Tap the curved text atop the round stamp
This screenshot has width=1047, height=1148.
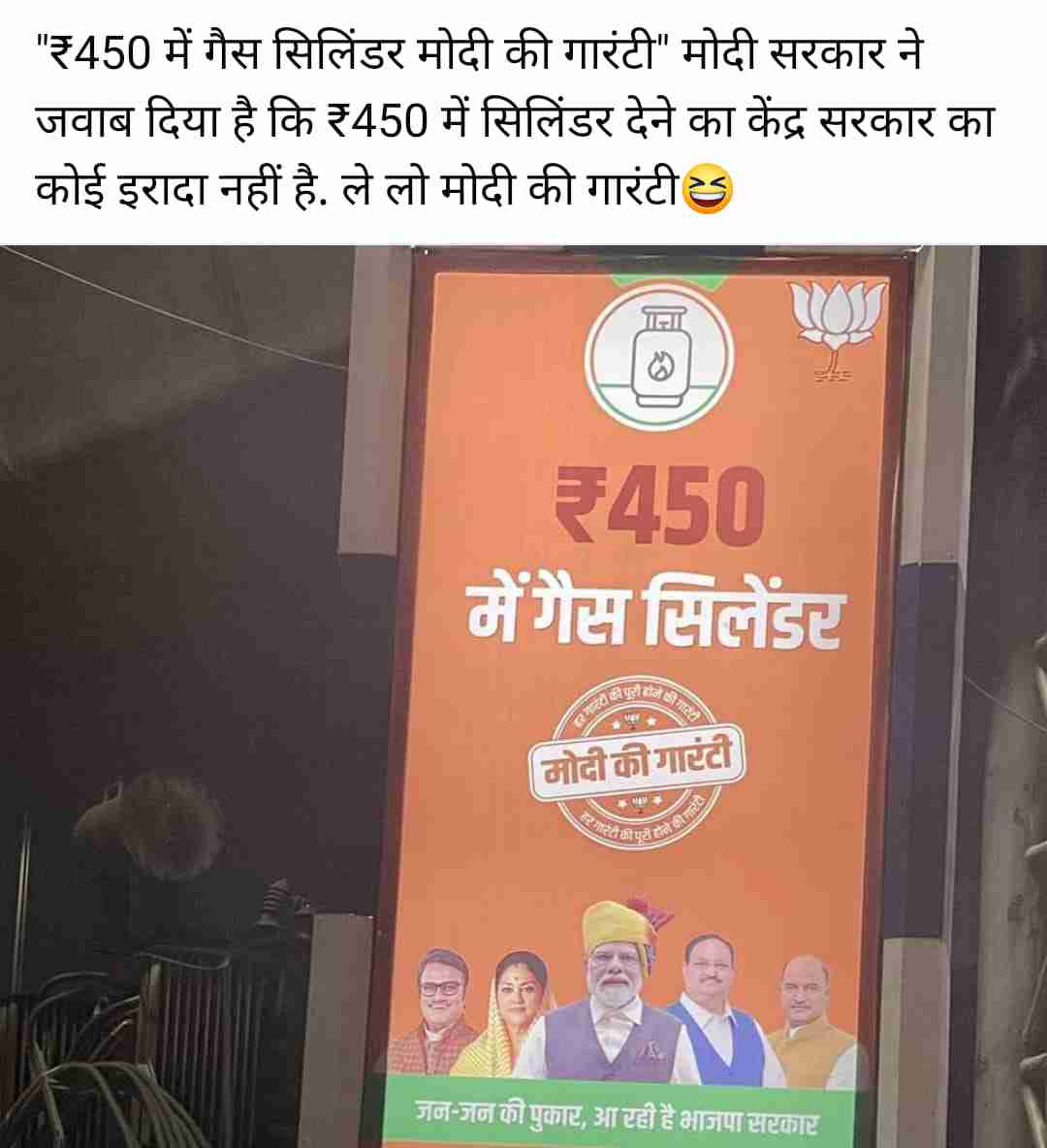tap(637, 701)
